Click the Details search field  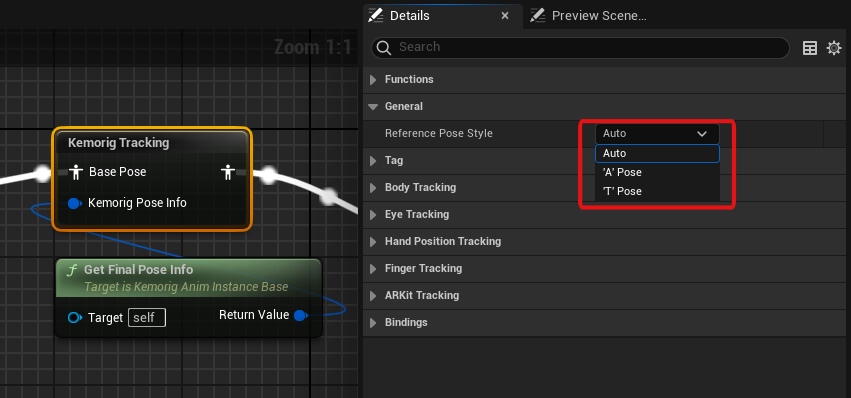(580, 48)
